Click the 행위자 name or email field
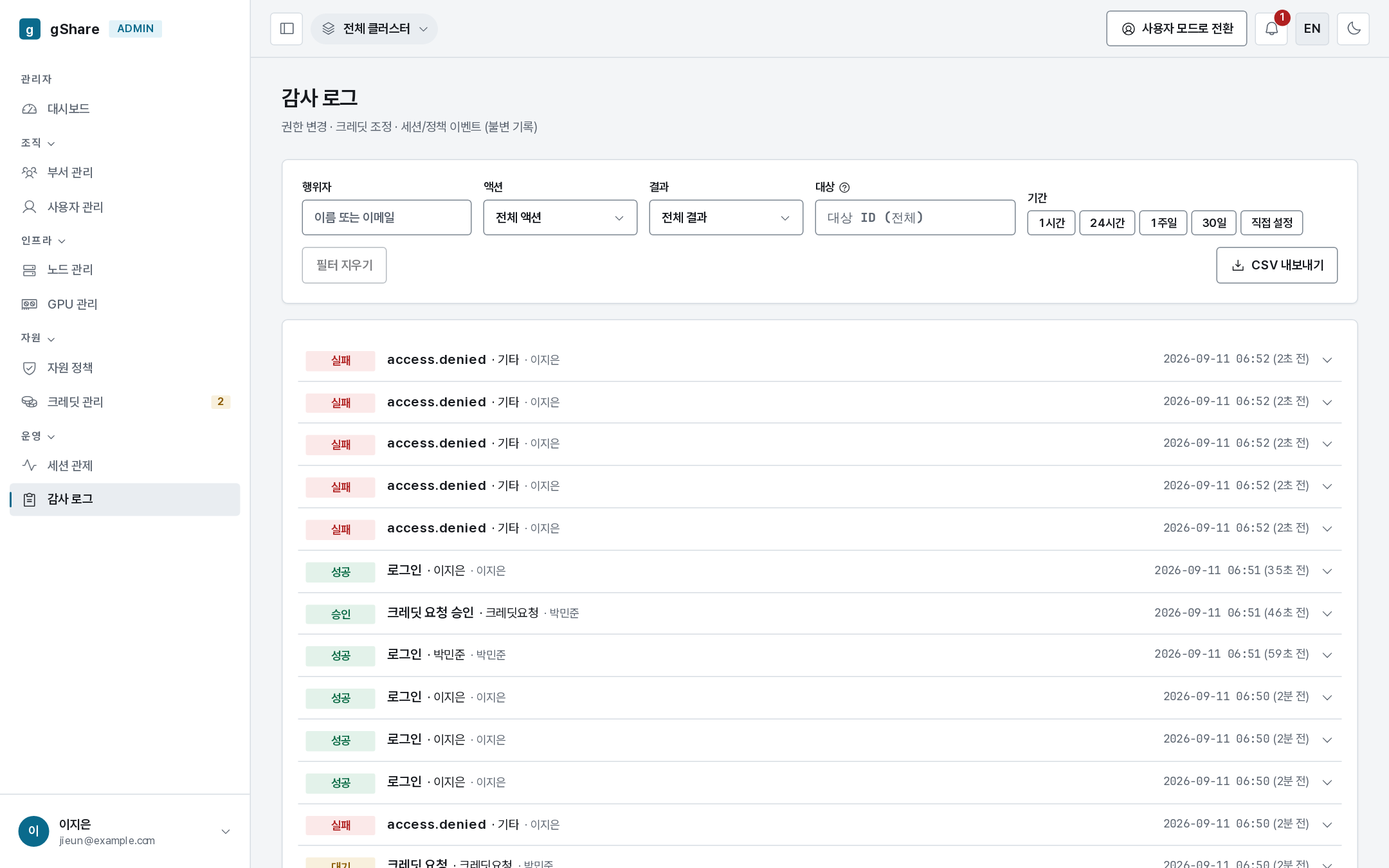 pyautogui.click(x=386, y=217)
